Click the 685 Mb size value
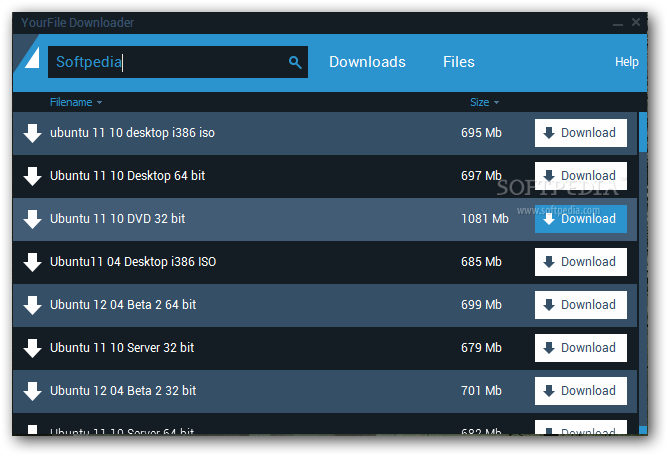This screenshot has width=668, height=456. (481, 262)
